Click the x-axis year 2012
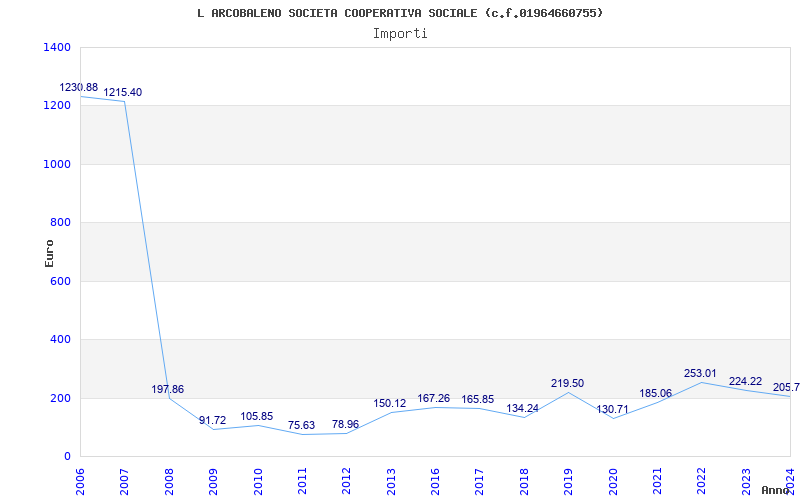Screen dimensions: 800x500 click(346, 481)
